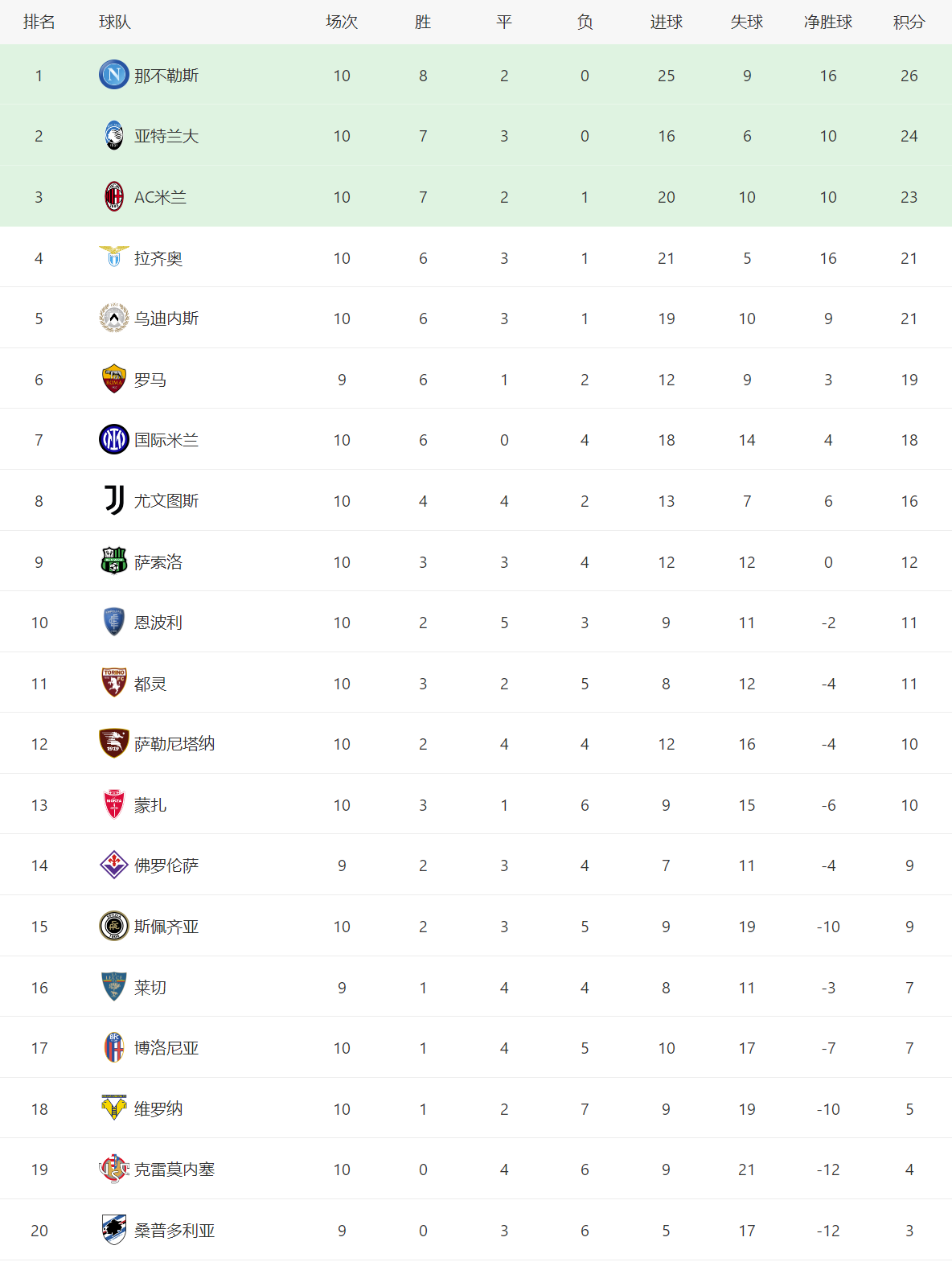
Task: Open the 国际米兰 team link
Action: click(x=166, y=440)
